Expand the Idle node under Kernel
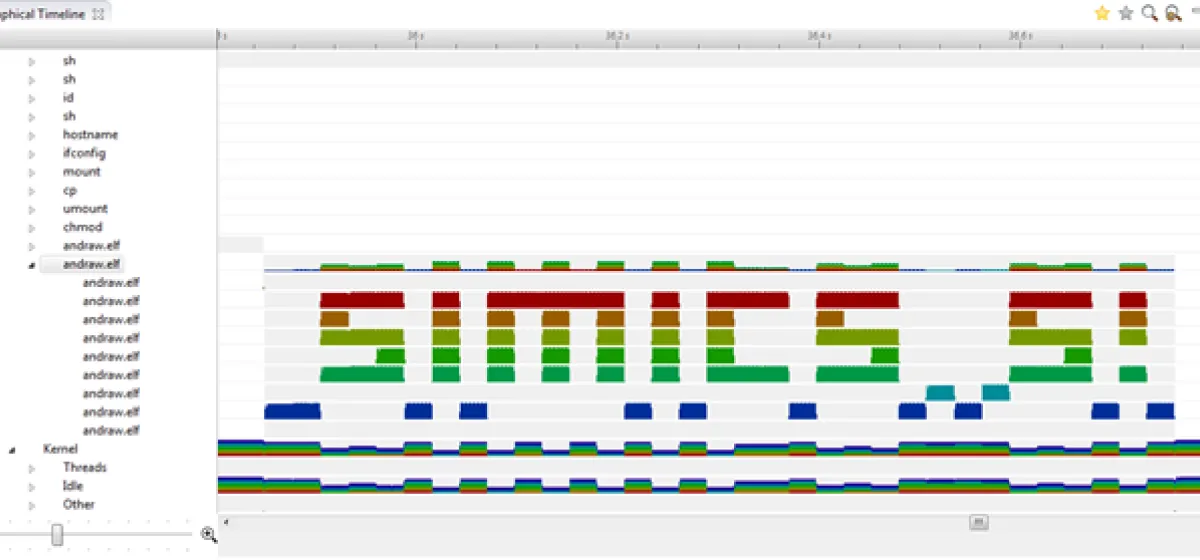 (32, 487)
